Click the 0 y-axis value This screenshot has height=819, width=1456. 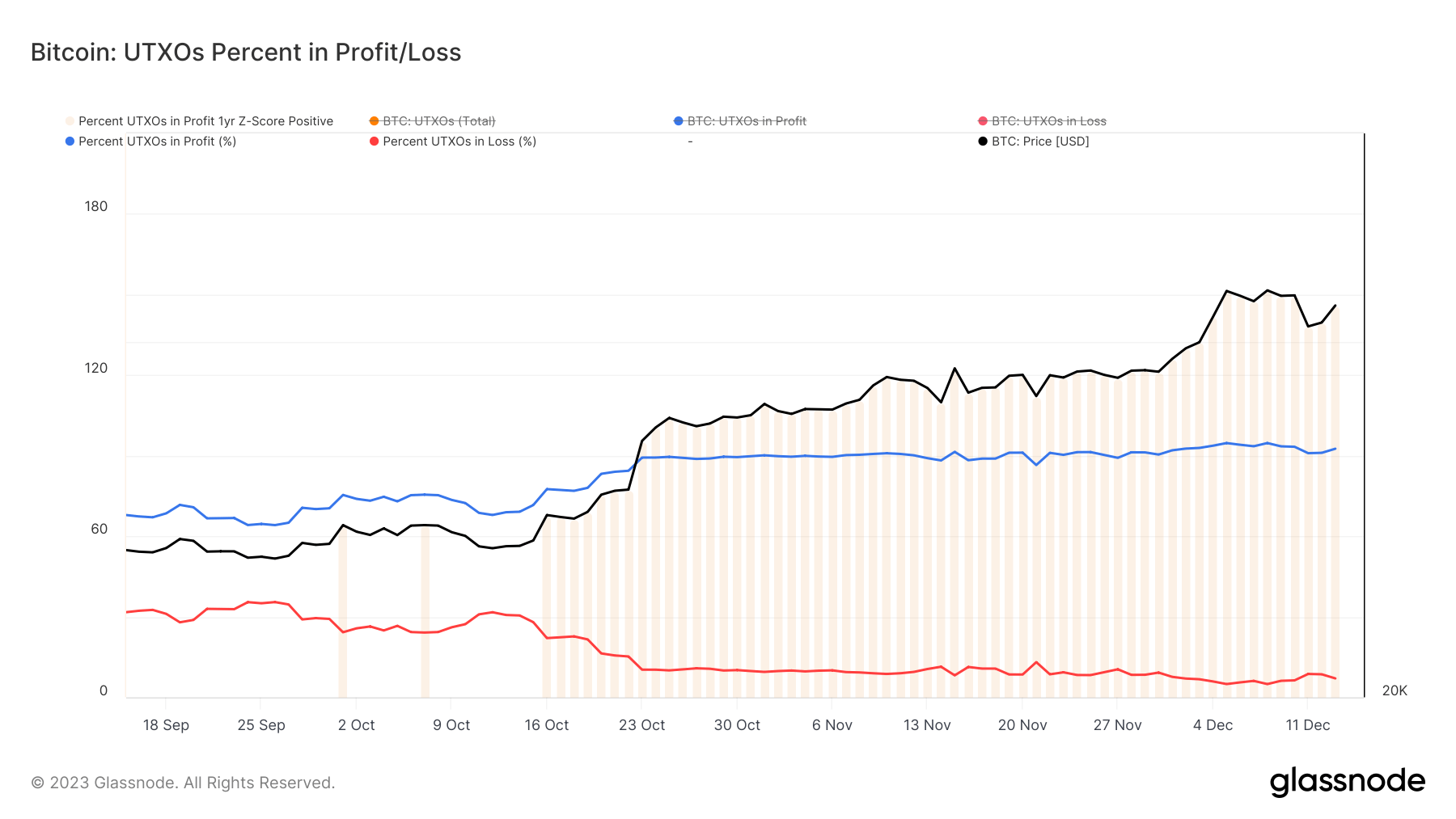[x=104, y=690]
